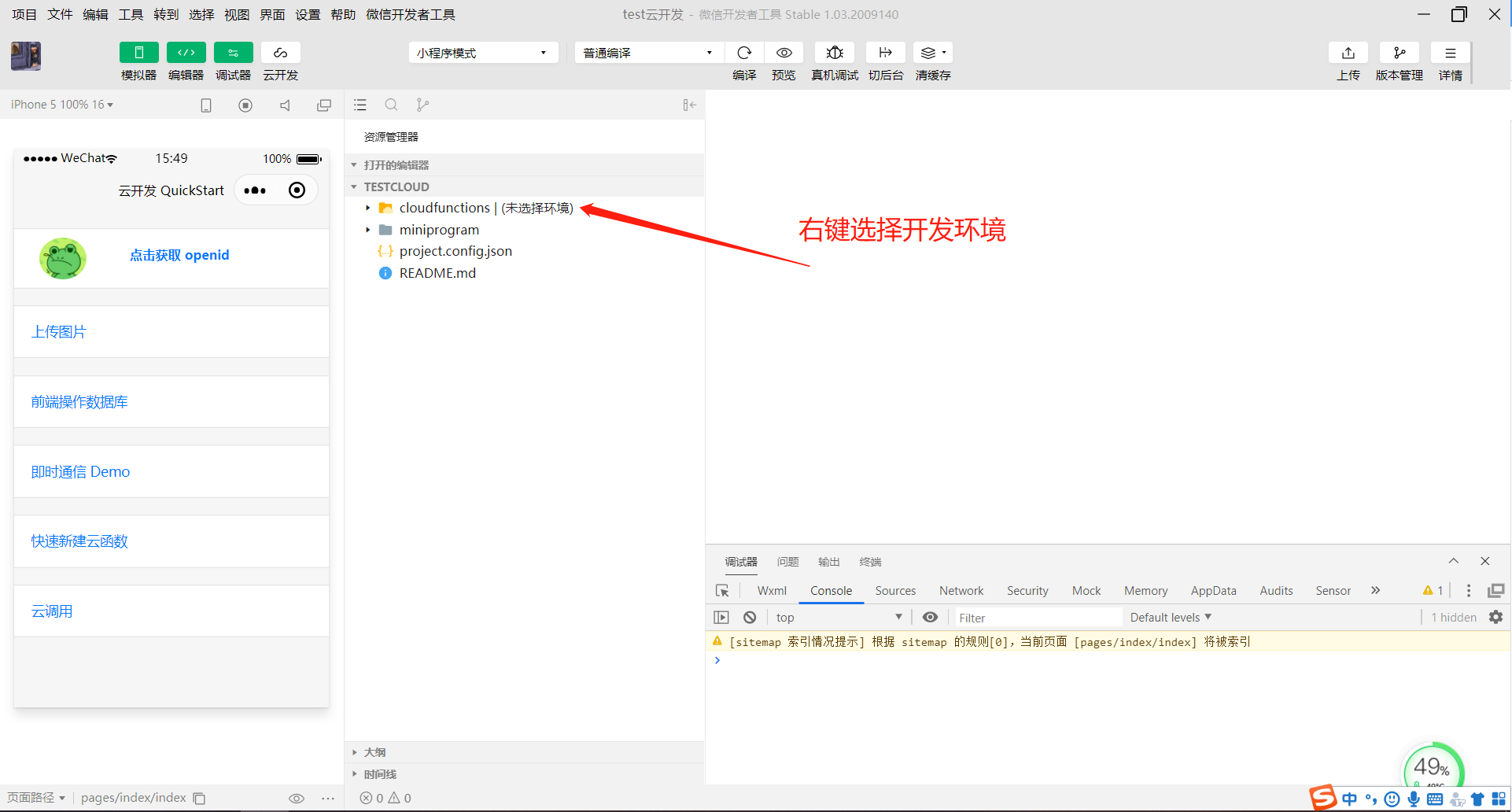
Task: Clear the console with the ban icon
Action: (x=750, y=618)
